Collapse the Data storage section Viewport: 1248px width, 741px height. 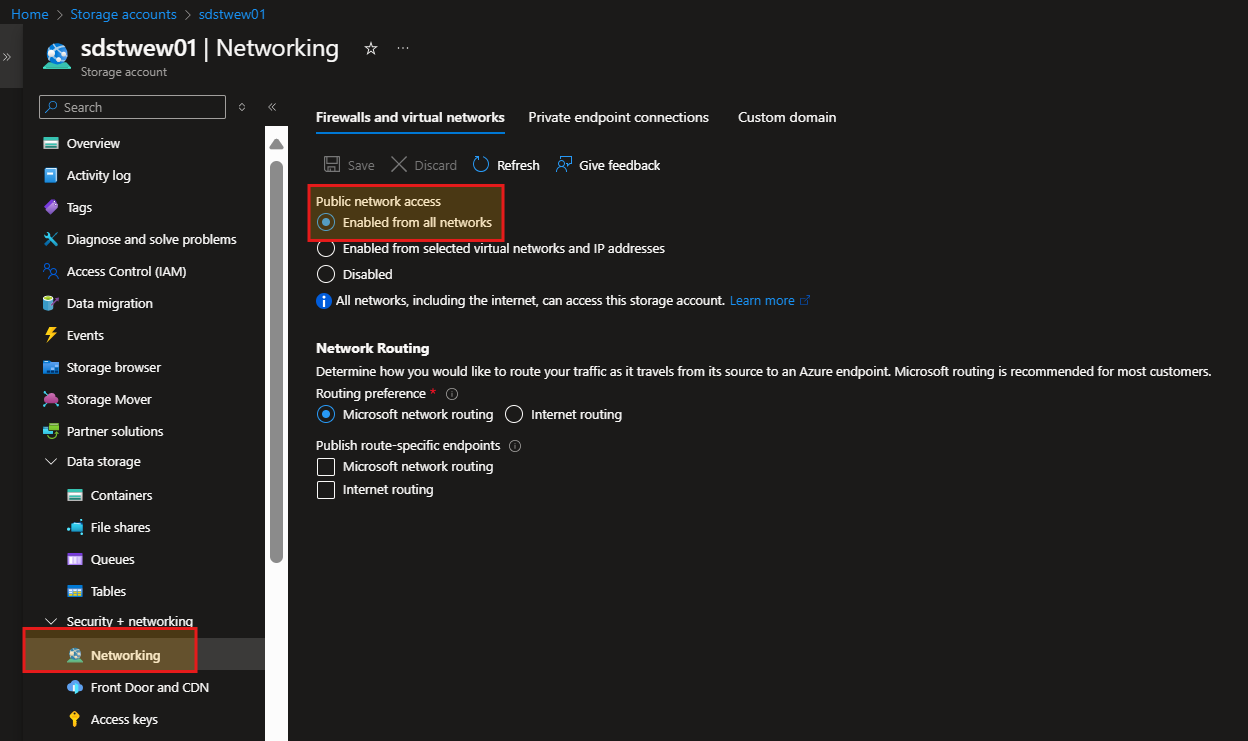tap(51, 462)
